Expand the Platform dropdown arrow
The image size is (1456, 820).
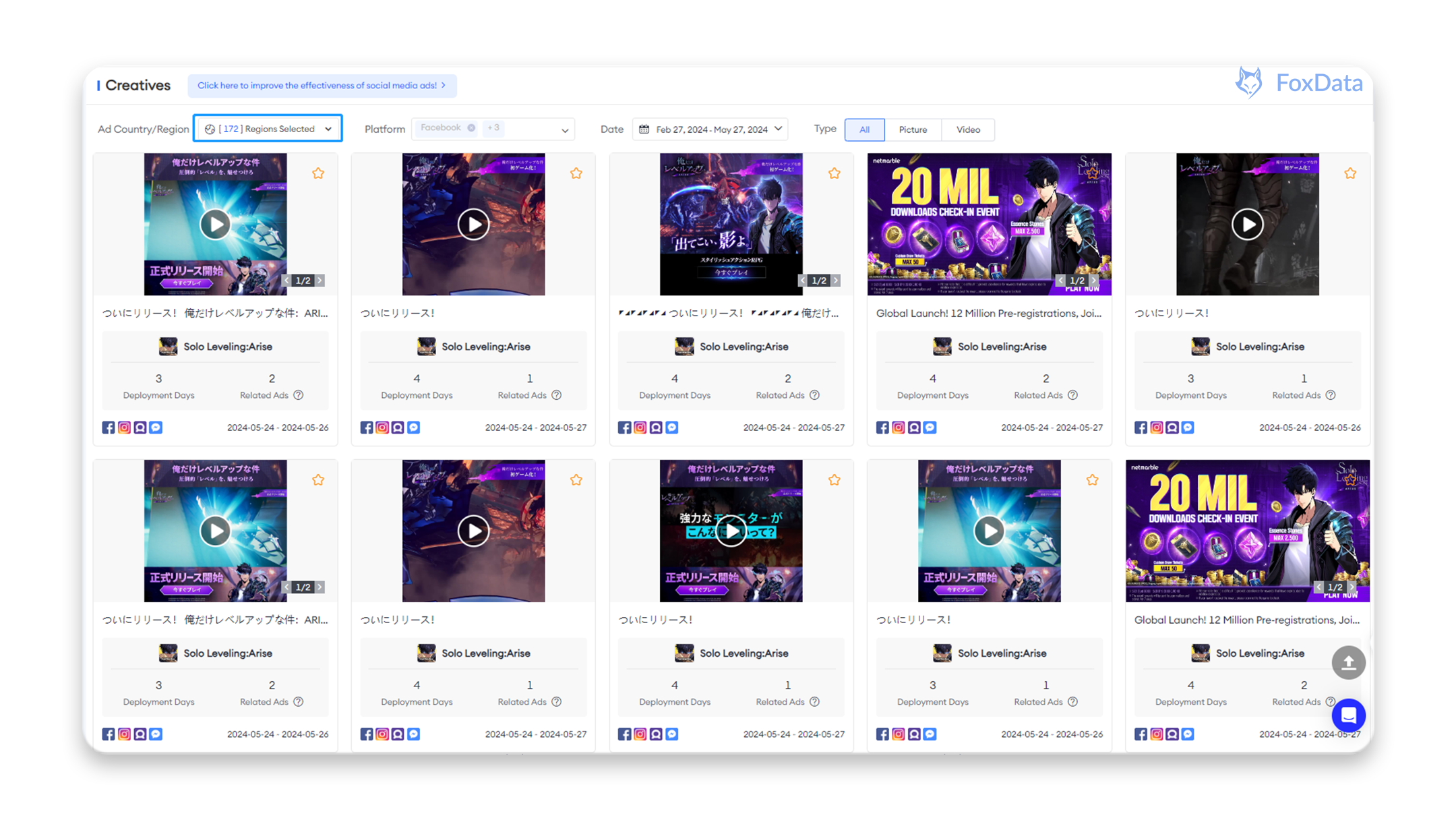pos(565,130)
